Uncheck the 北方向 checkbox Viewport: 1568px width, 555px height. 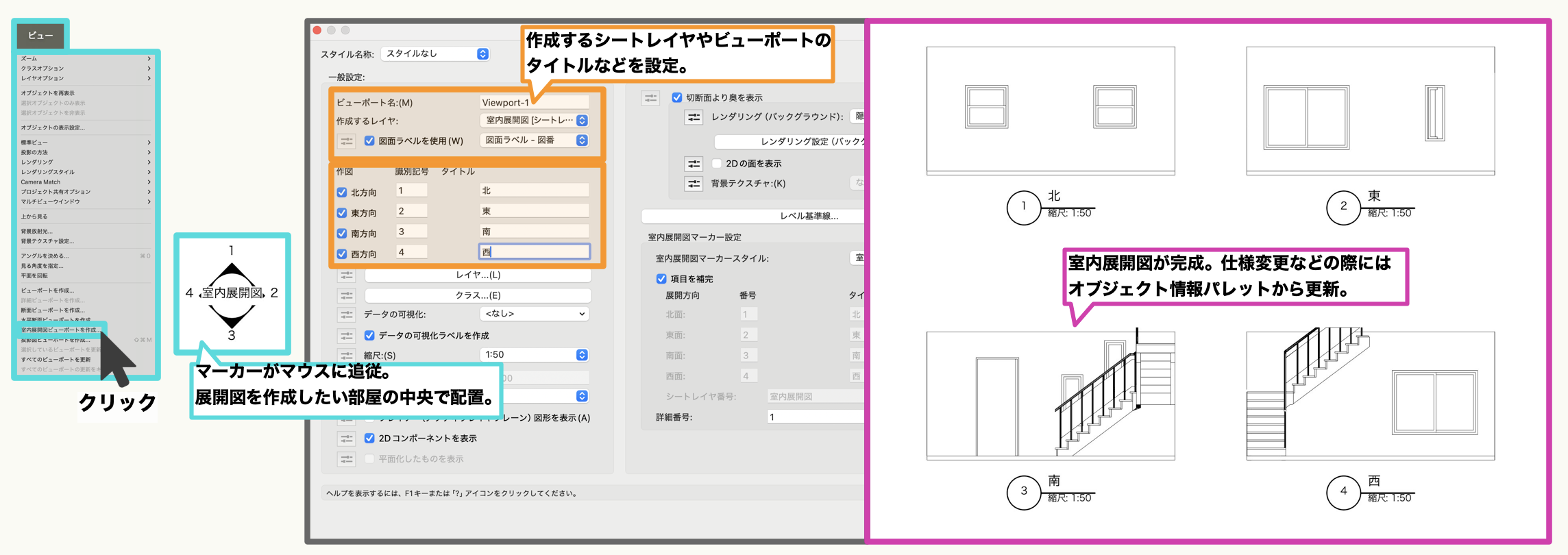point(342,193)
